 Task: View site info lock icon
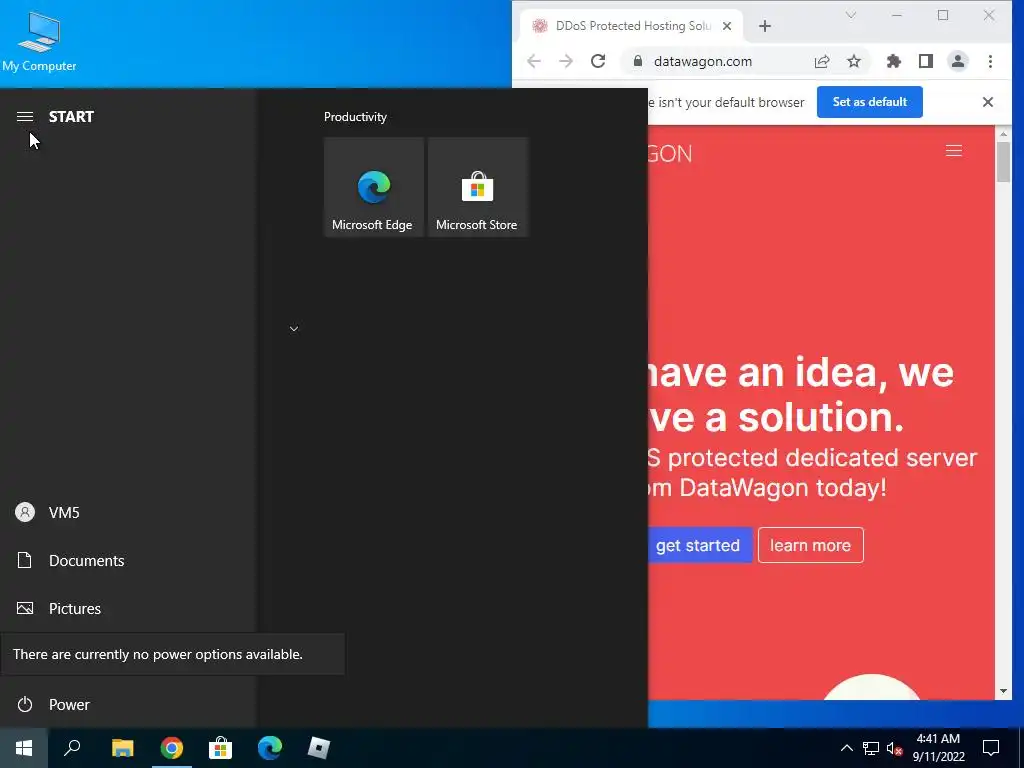pyautogui.click(x=637, y=61)
